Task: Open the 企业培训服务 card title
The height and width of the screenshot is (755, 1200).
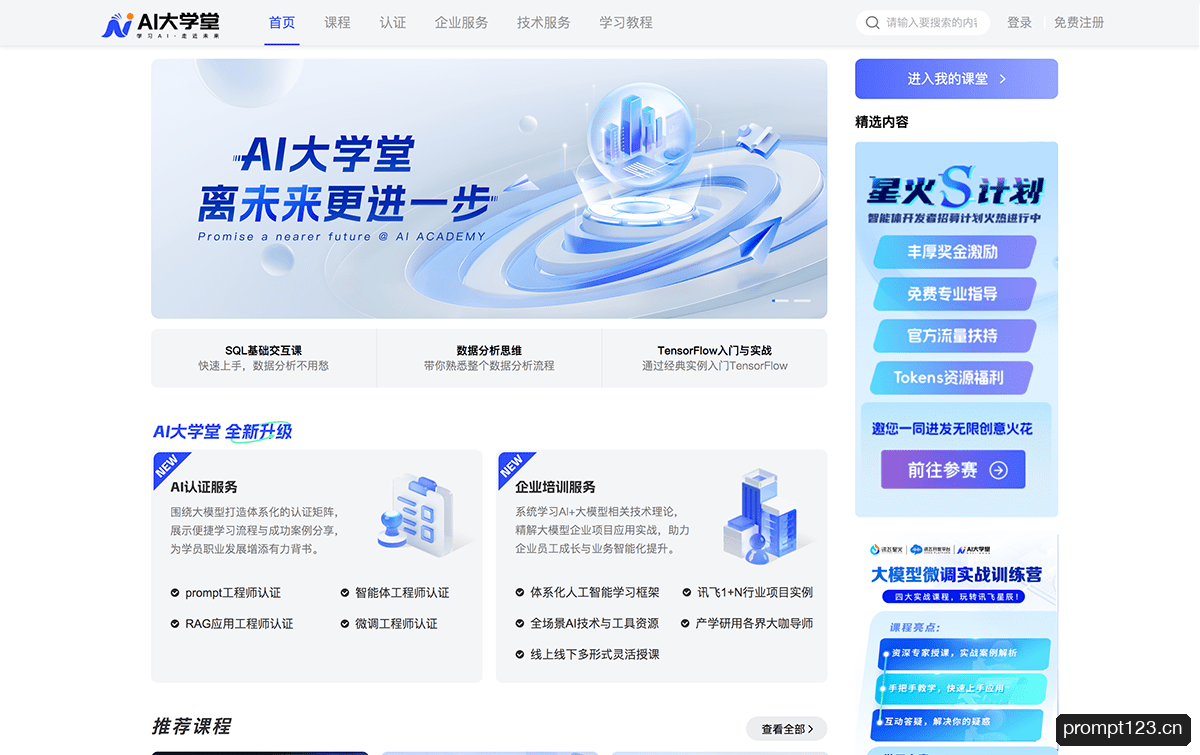Action: (555, 487)
